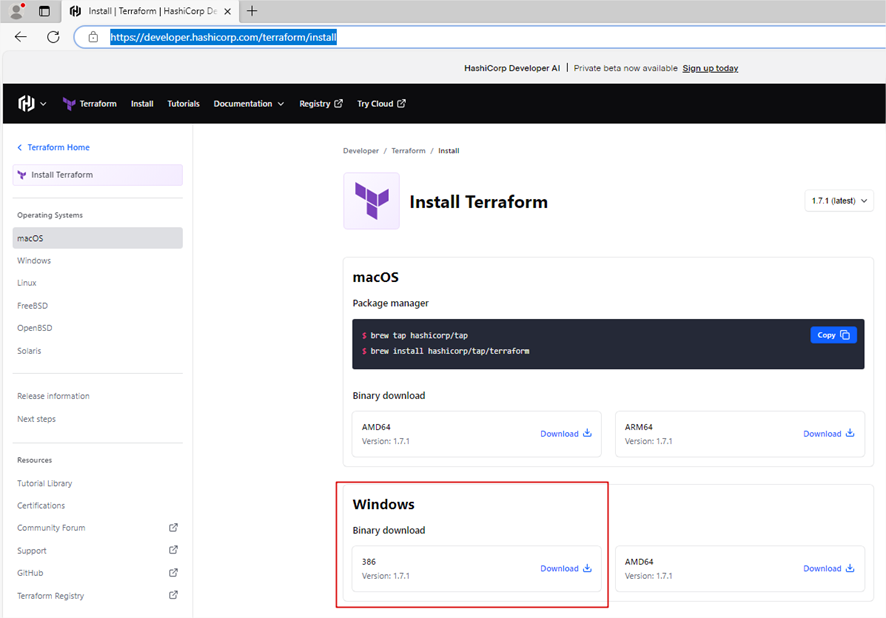Go back to the previous page
886x618 pixels.
[x=21, y=37]
